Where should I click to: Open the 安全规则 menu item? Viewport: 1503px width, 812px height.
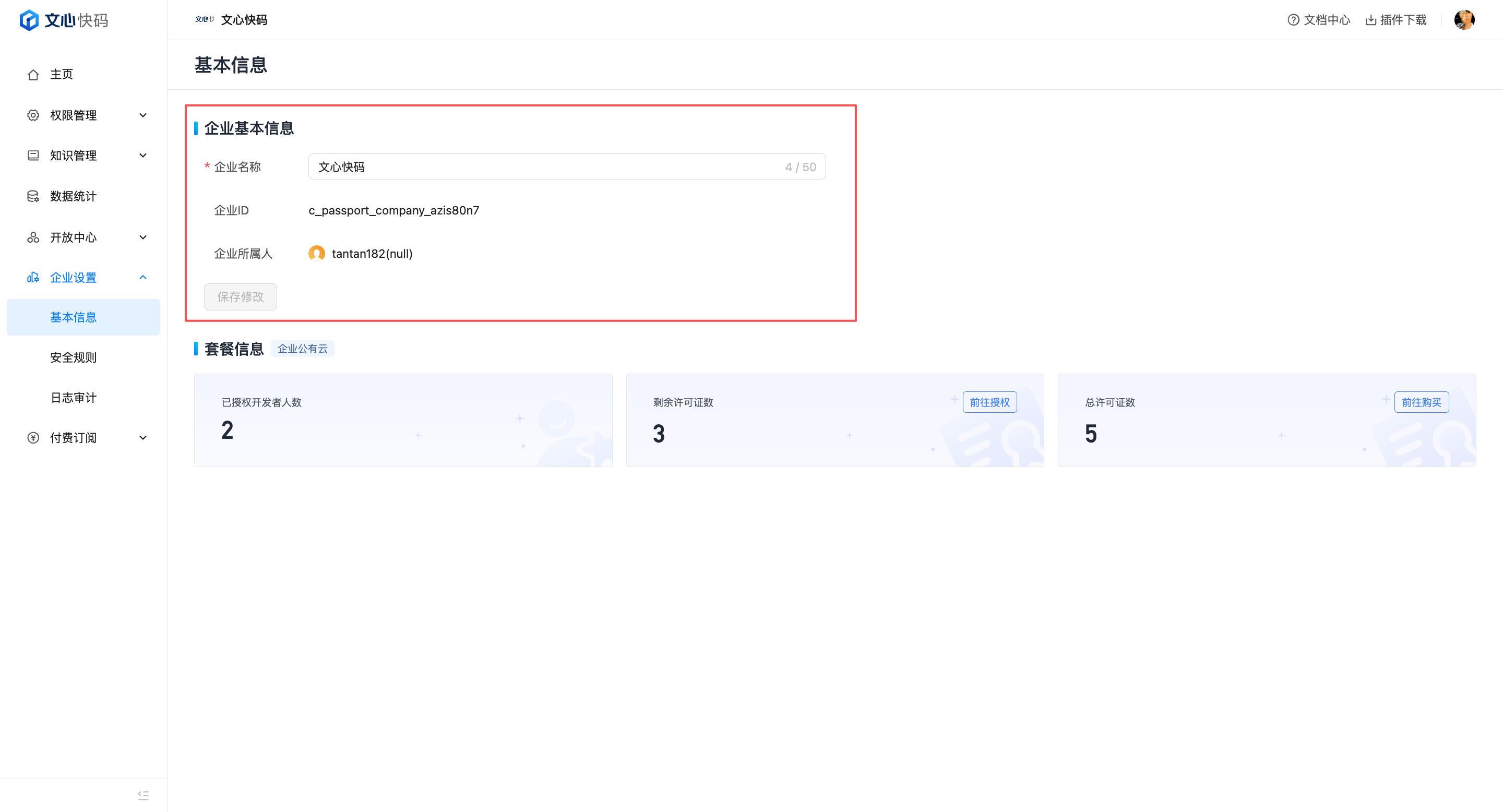[x=74, y=357]
